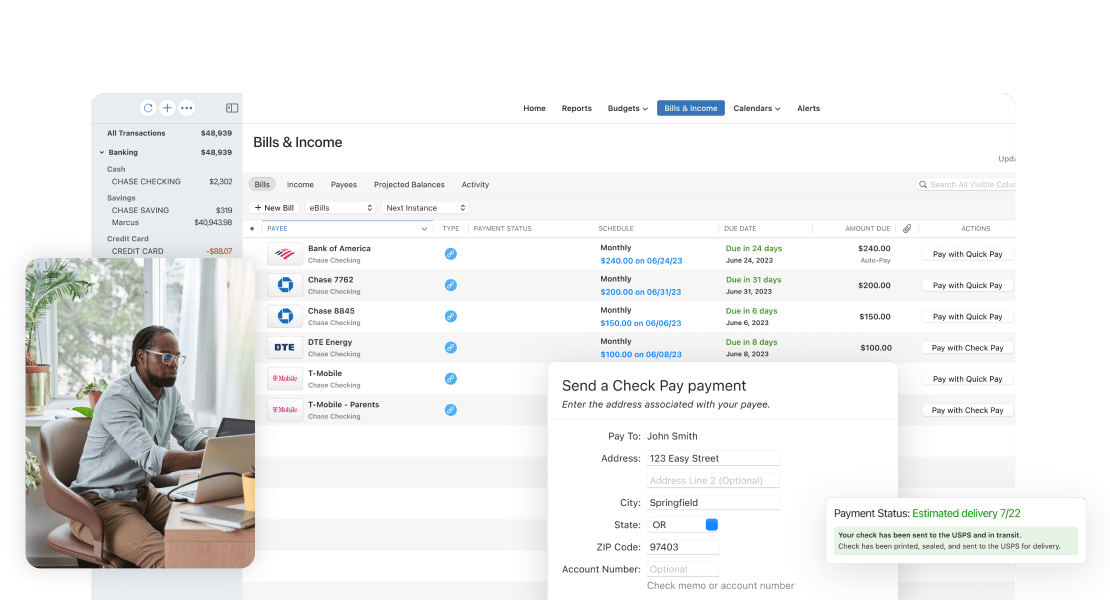The image size is (1110, 600).
Task: Click the New Bill button
Action: tap(273, 207)
